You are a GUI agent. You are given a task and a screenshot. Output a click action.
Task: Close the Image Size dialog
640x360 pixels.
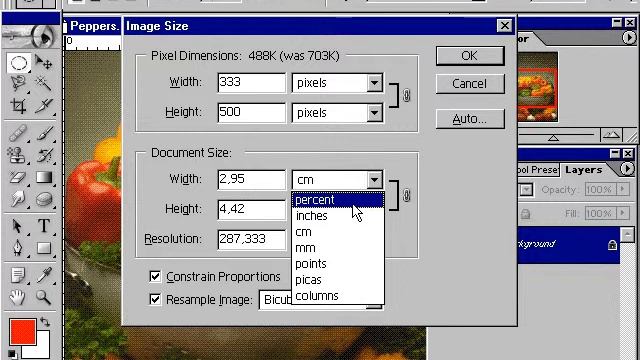(504, 26)
